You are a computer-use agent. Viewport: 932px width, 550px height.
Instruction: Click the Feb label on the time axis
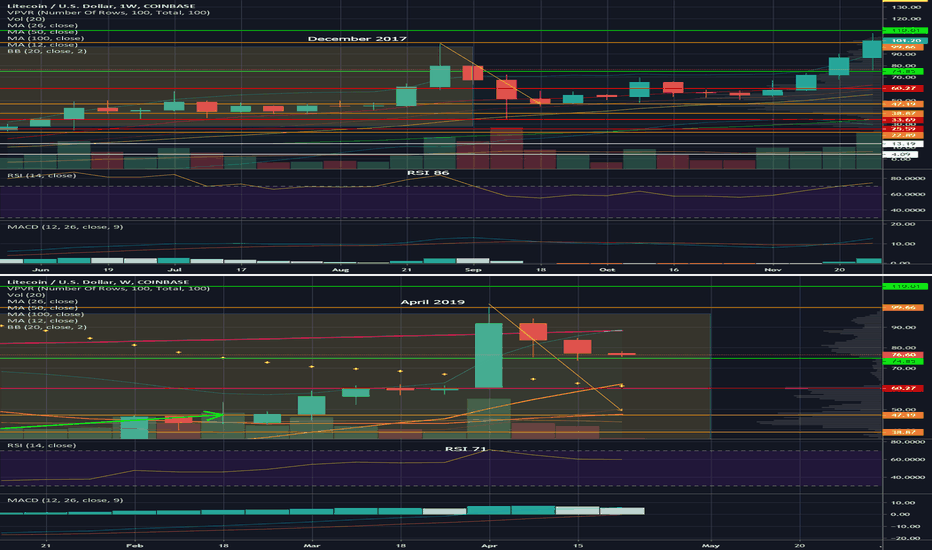[135, 545]
